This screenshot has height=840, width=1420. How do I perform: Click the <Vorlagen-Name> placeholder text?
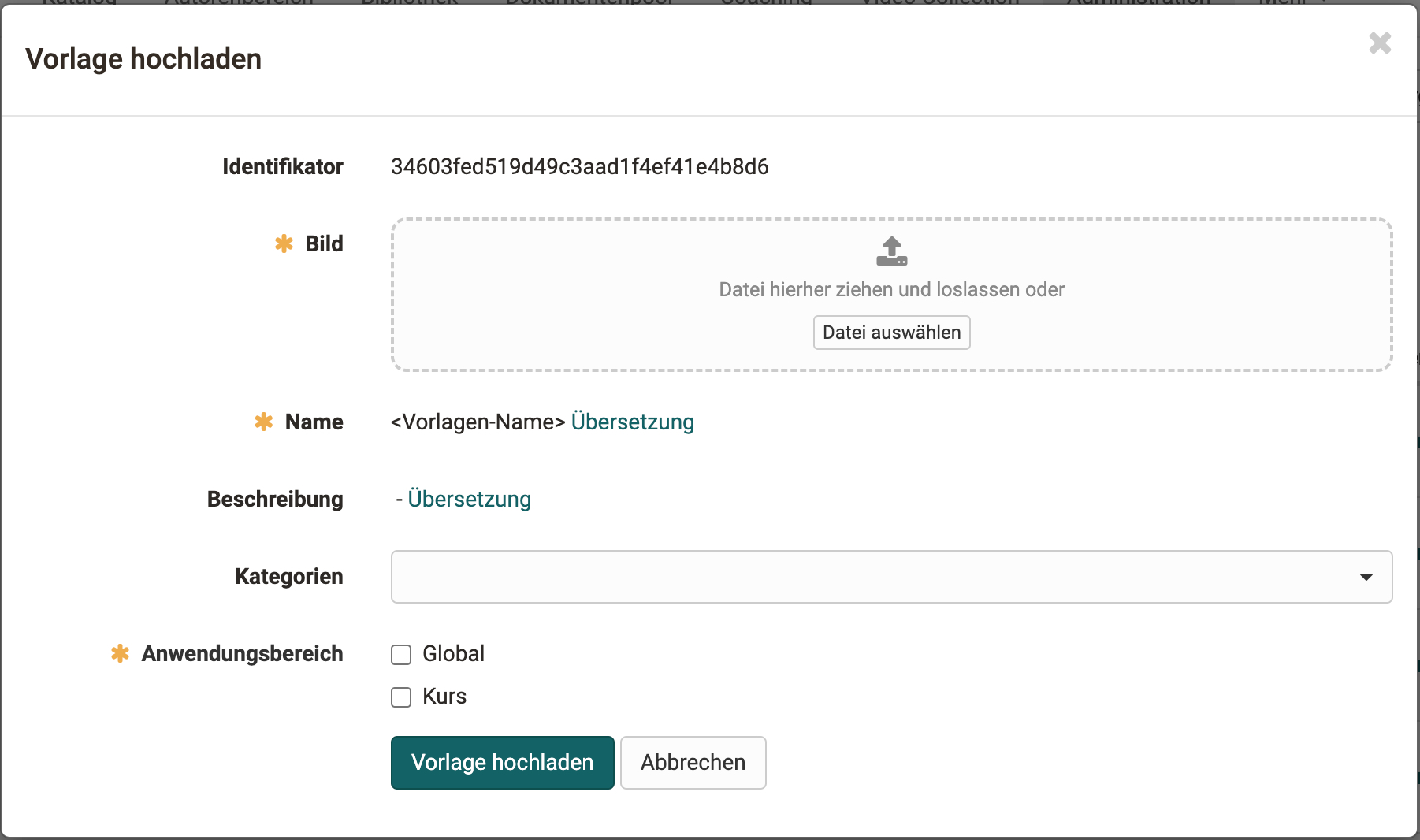tap(478, 422)
